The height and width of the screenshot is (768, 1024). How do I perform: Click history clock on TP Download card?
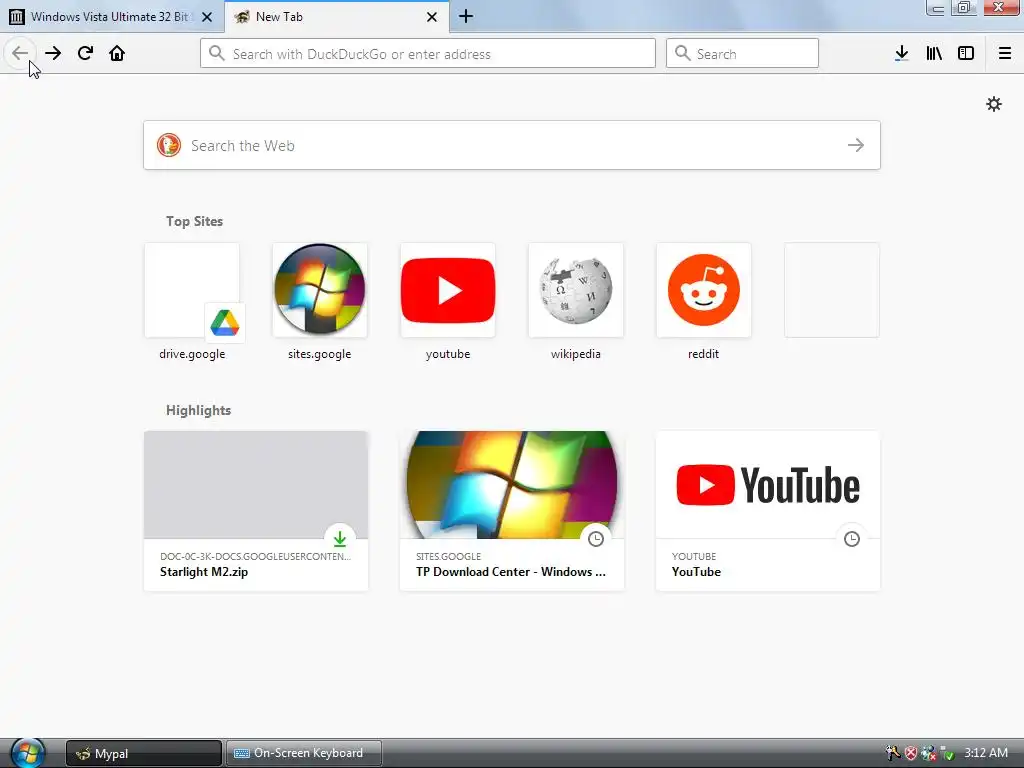pyautogui.click(x=596, y=539)
